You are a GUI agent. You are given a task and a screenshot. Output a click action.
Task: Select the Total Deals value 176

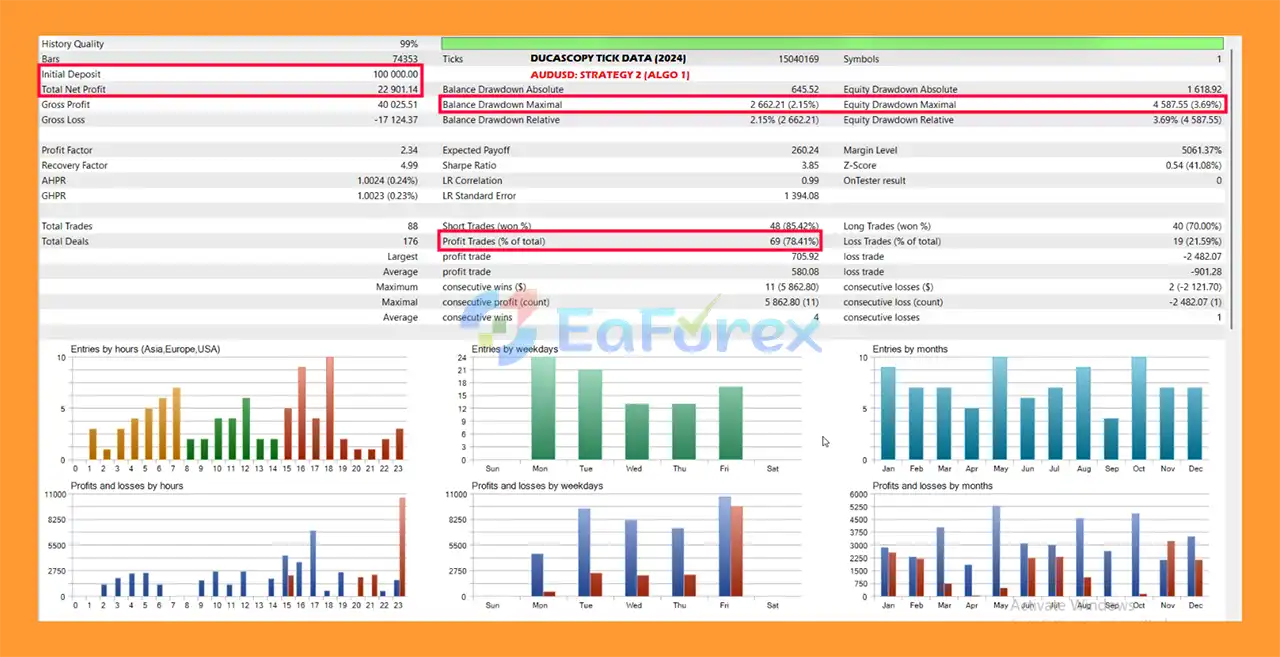click(411, 241)
